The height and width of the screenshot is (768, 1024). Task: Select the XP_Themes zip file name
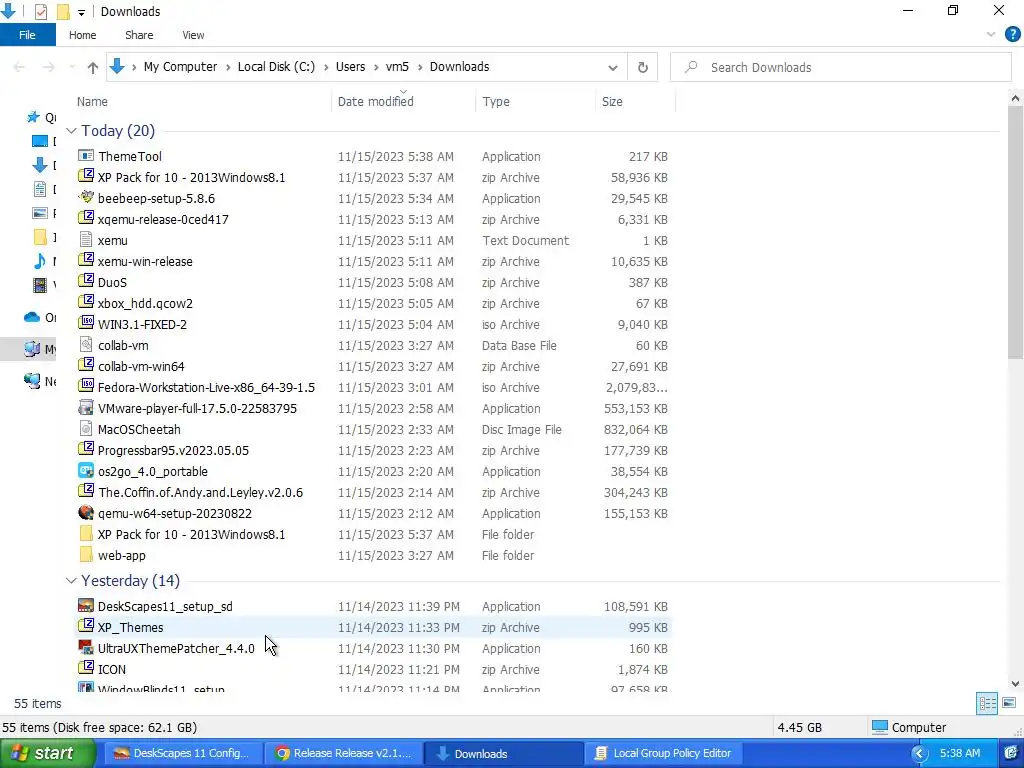click(x=131, y=628)
